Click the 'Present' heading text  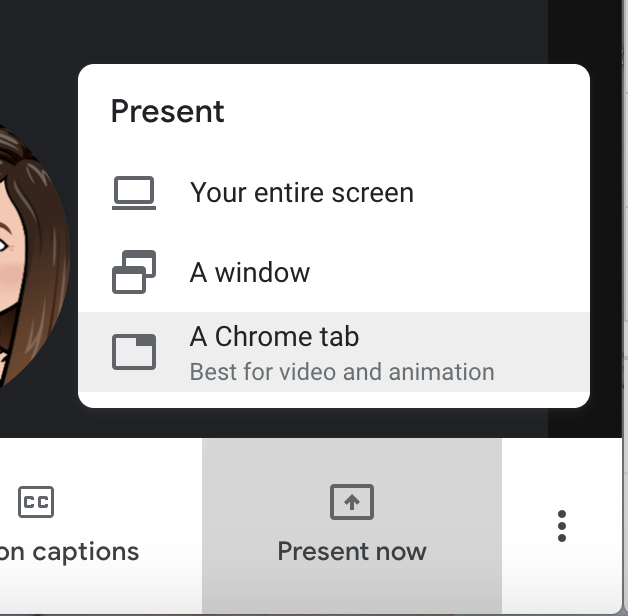point(167,111)
